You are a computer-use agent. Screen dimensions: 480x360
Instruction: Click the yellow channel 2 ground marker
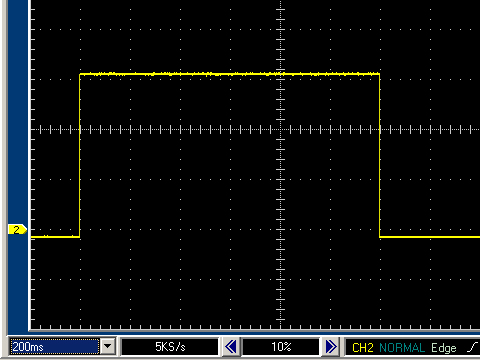17,230
